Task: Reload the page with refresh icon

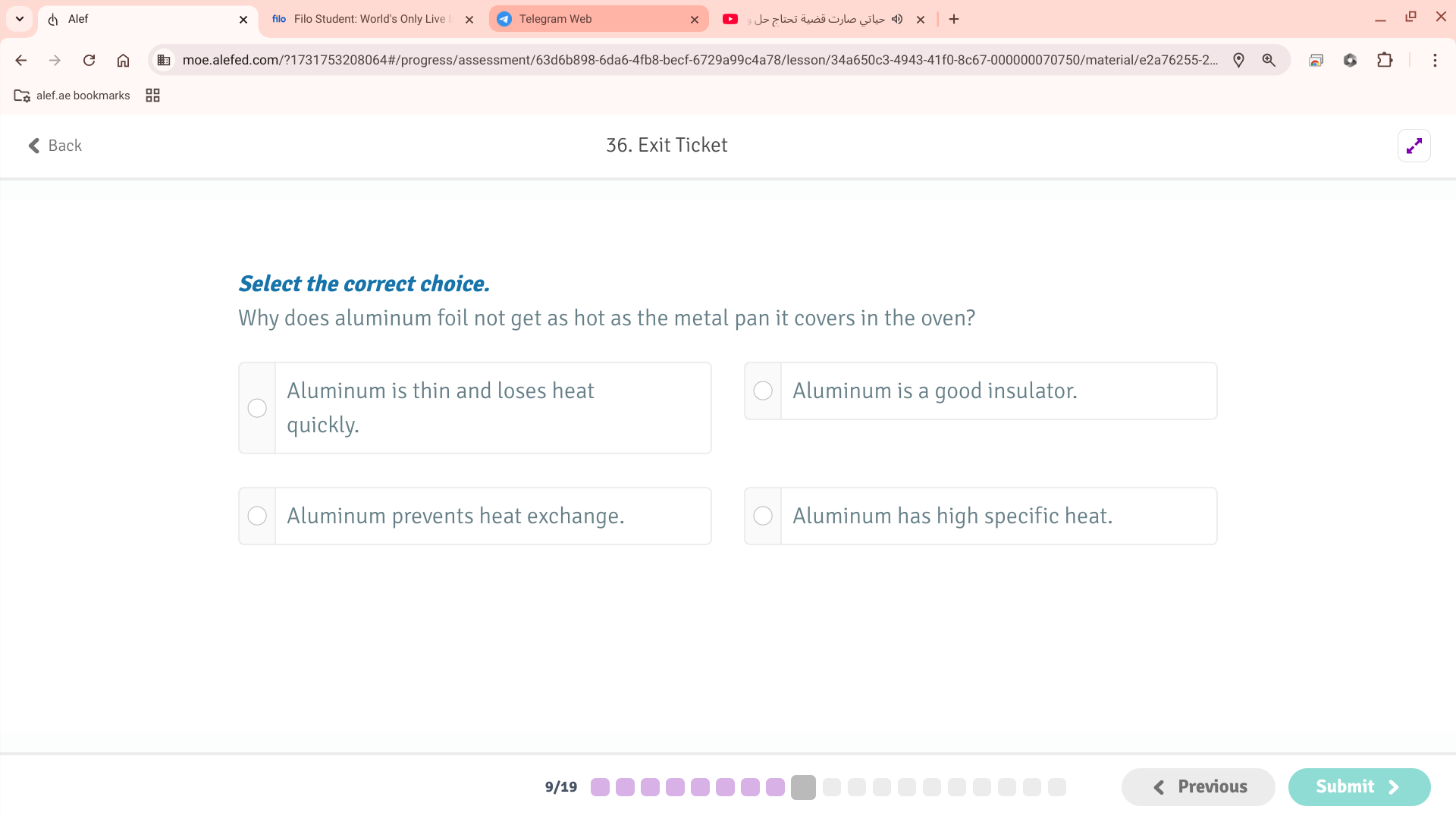Action: click(x=89, y=60)
